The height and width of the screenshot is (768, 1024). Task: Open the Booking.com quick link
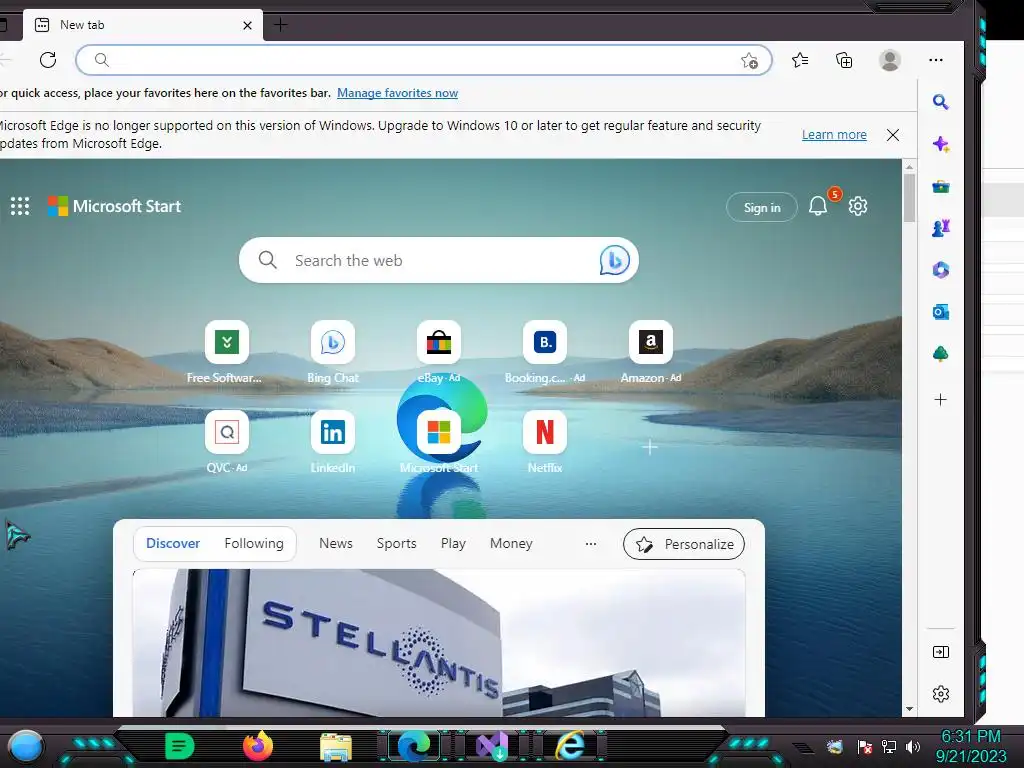click(x=545, y=351)
